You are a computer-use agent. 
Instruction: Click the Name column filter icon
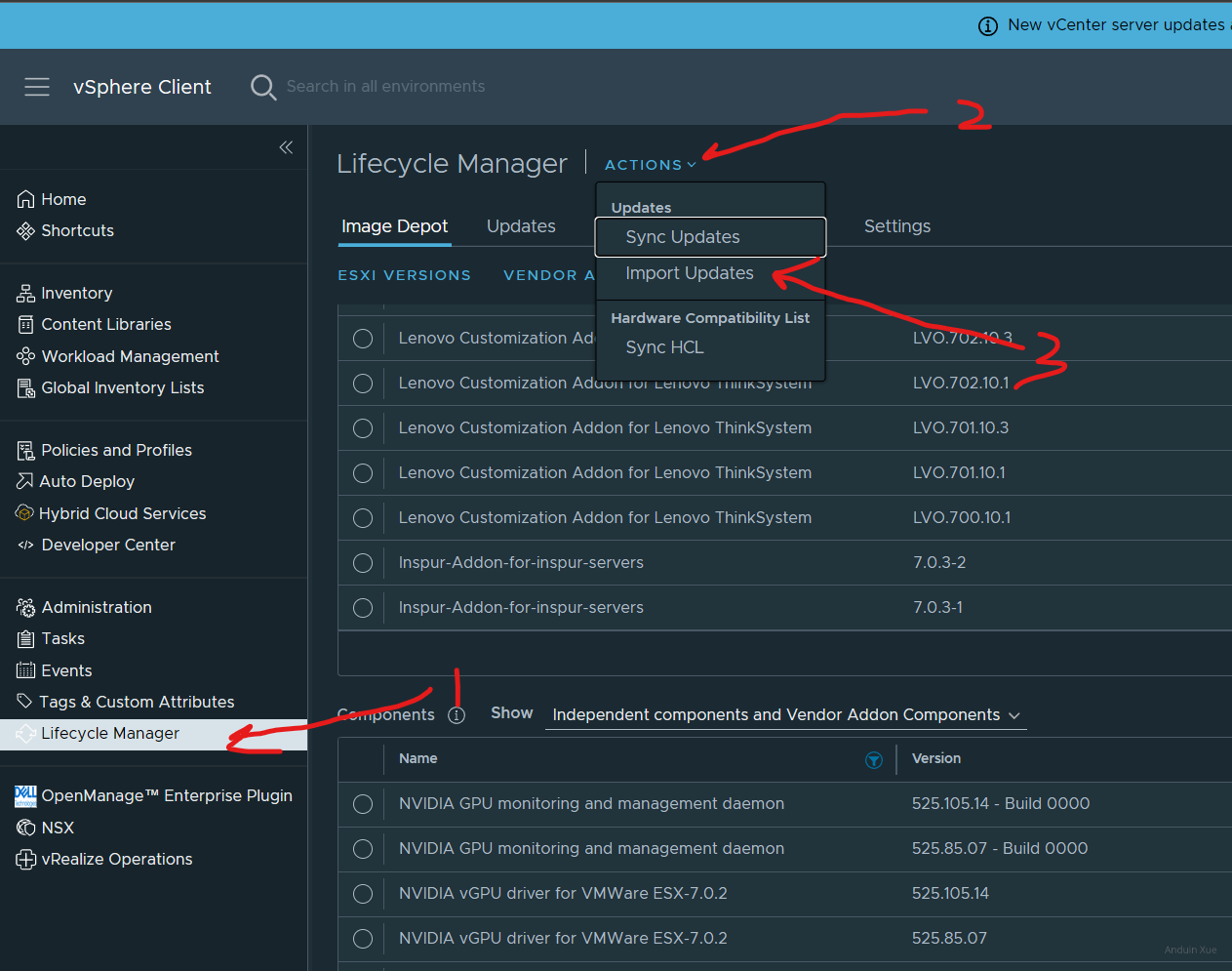(x=874, y=760)
